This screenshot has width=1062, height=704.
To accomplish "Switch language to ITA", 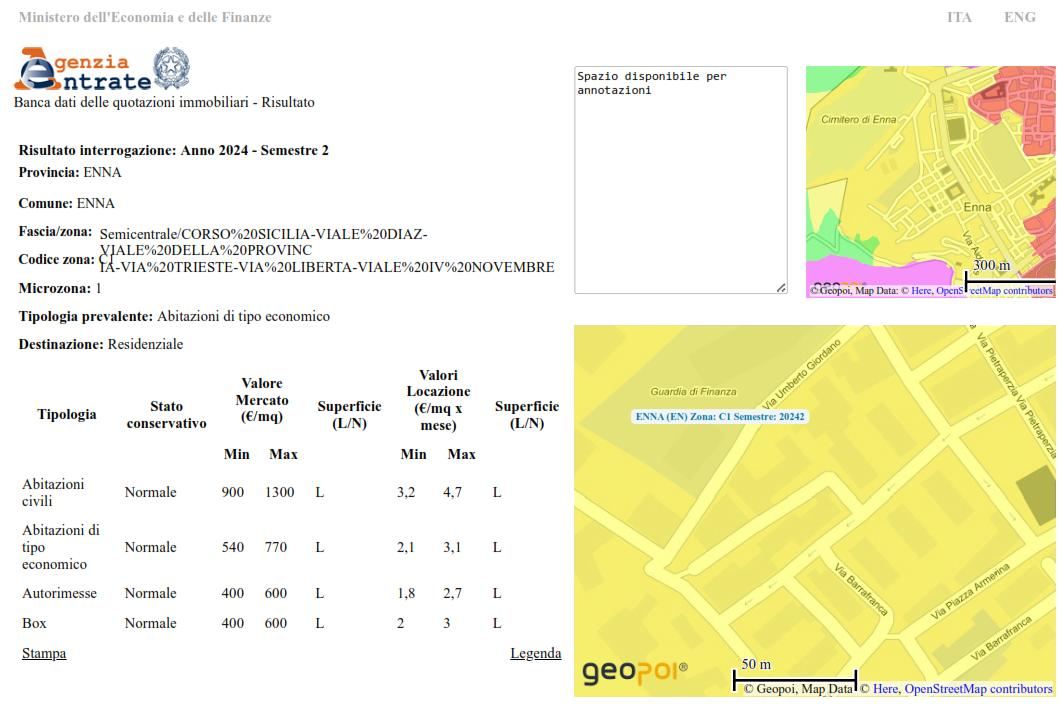I will point(959,17).
